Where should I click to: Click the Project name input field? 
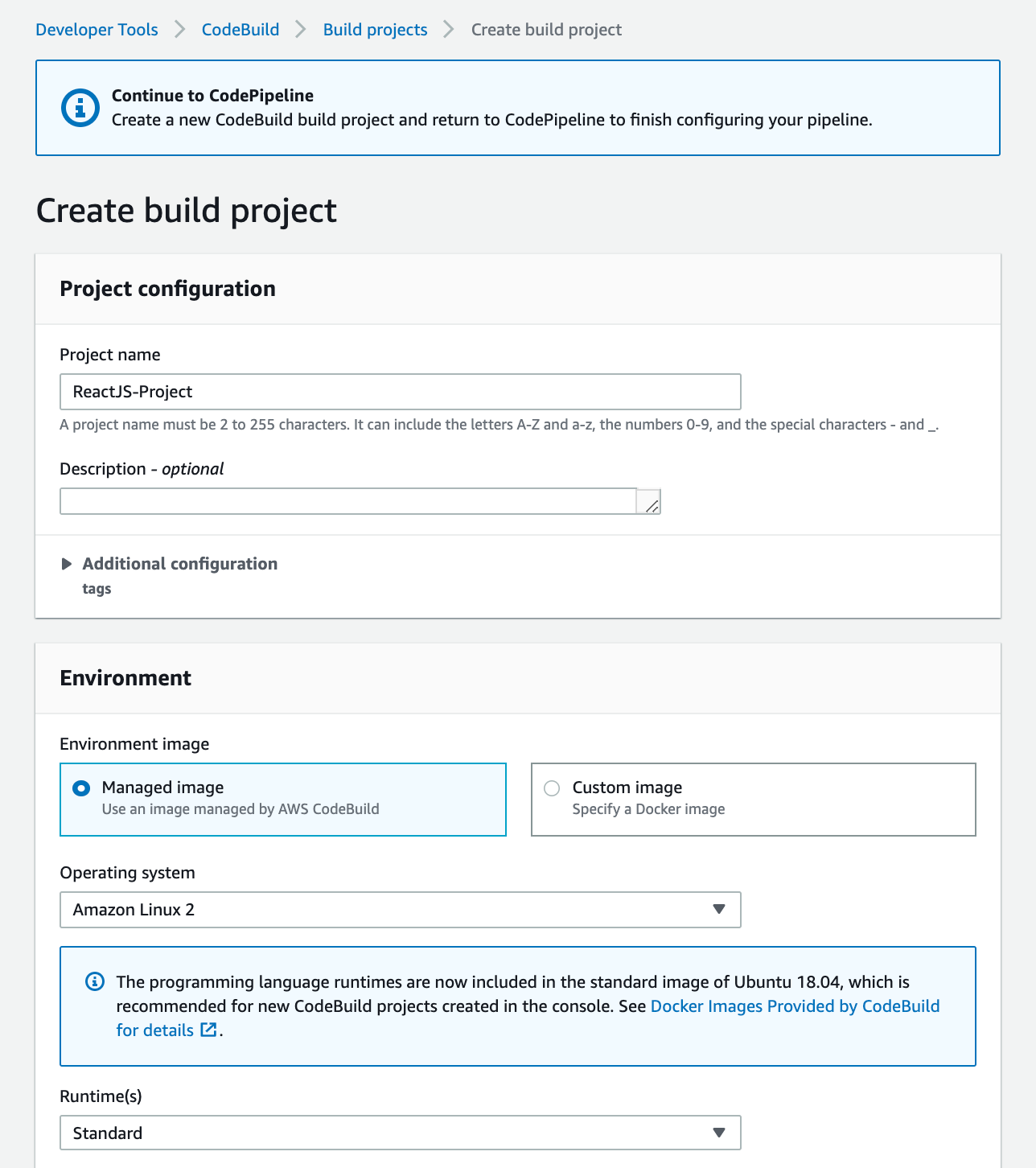tap(401, 392)
